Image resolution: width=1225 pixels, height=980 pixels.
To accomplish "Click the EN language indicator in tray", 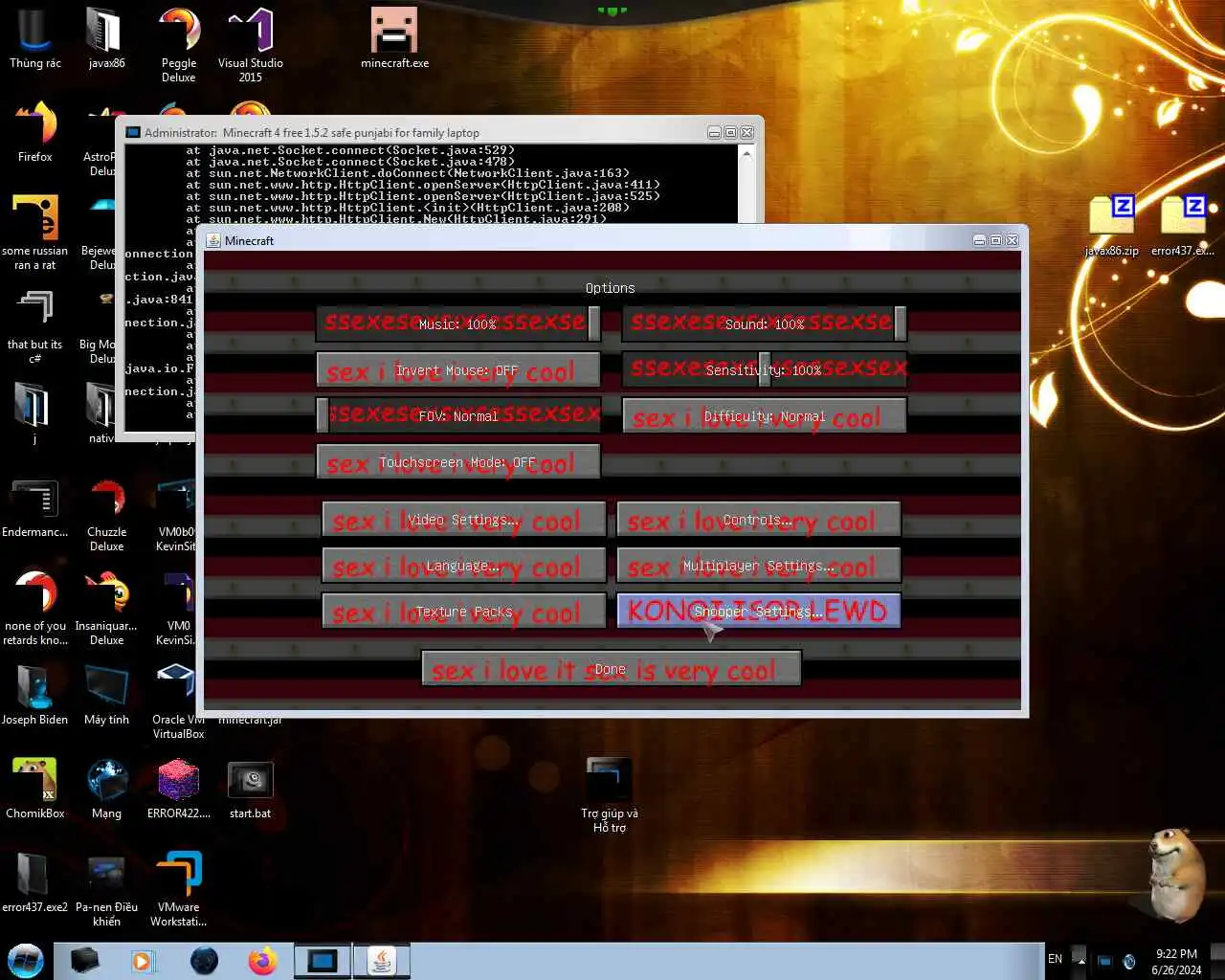I will coord(1055,959).
